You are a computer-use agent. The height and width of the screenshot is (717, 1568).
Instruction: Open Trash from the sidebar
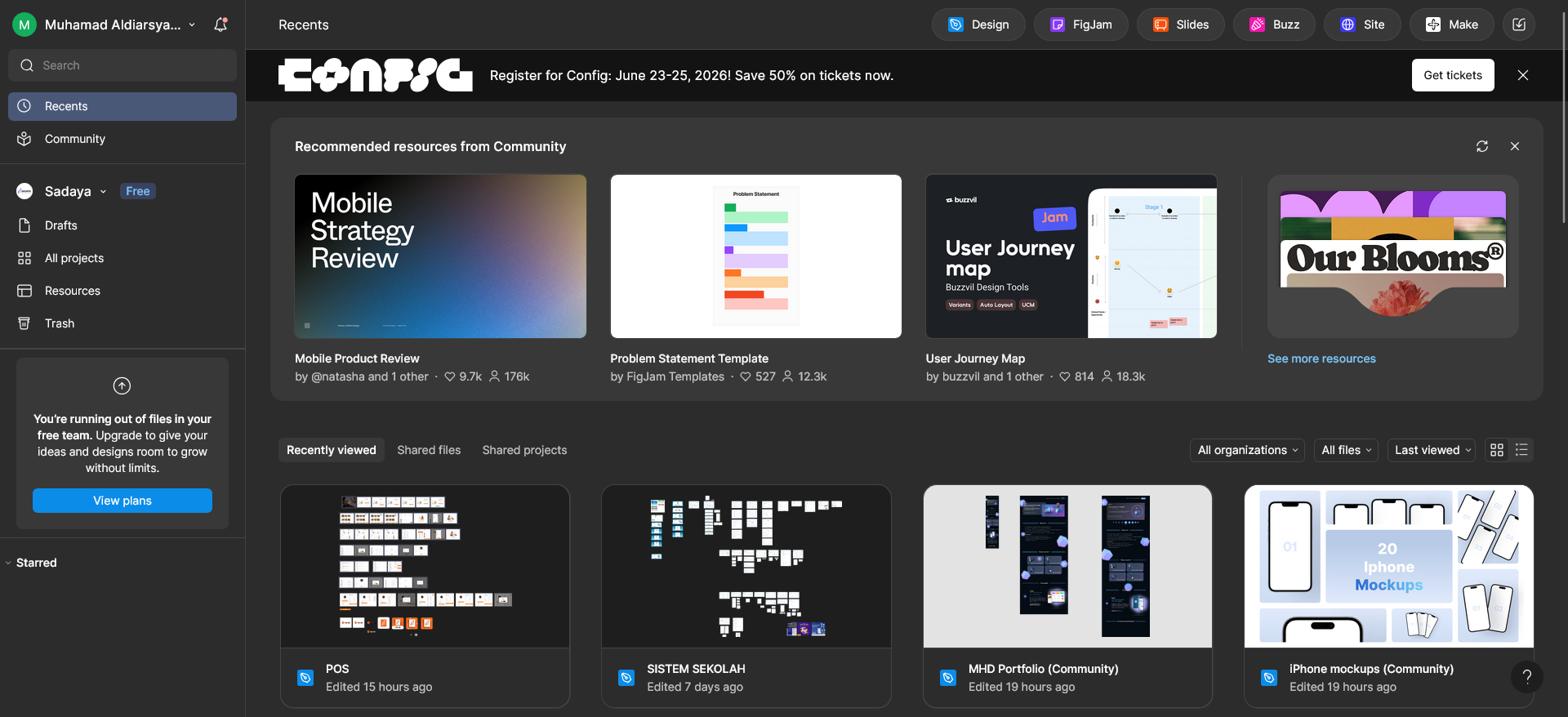(x=60, y=323)
